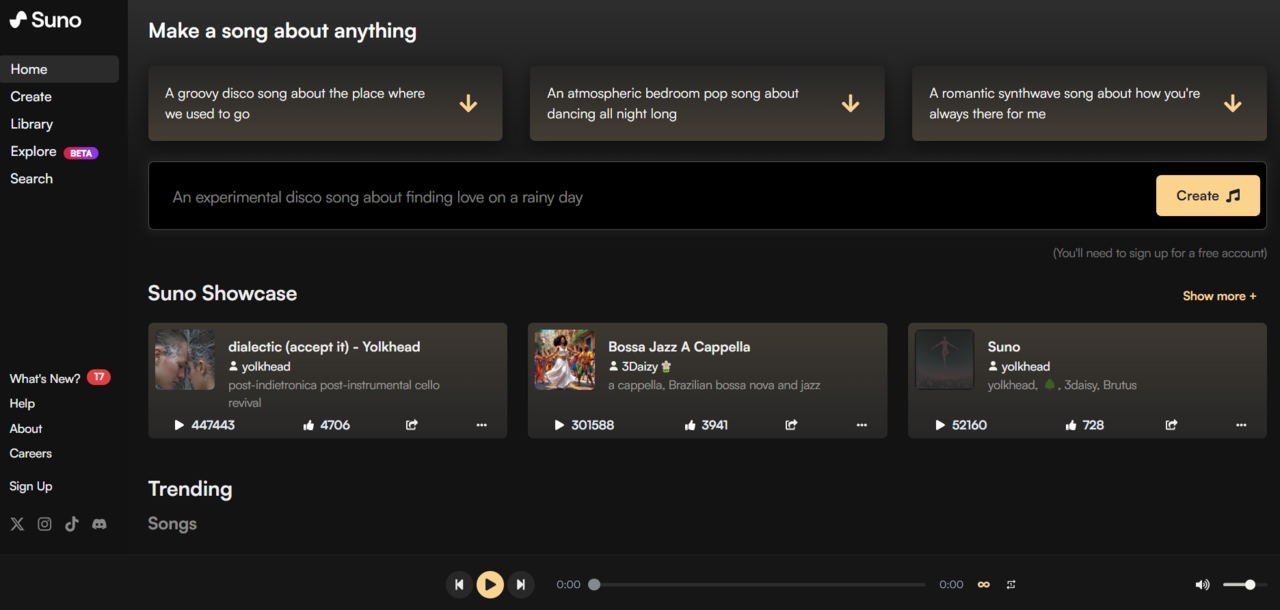Play the Bossa Jazz A Cappella song
The image size is (1280, 610).
560,425
